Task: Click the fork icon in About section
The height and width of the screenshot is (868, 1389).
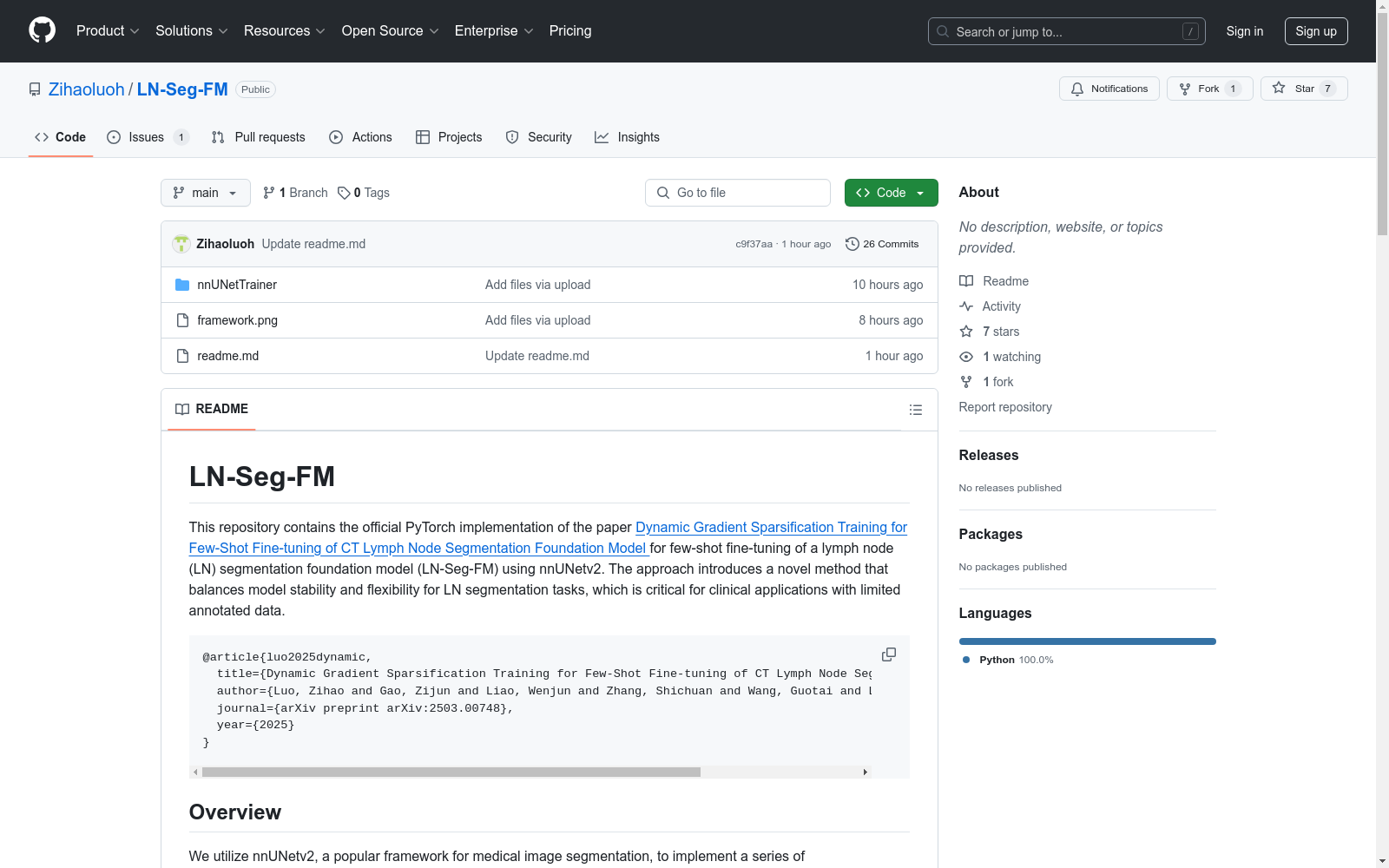Action: click(966, 382)
